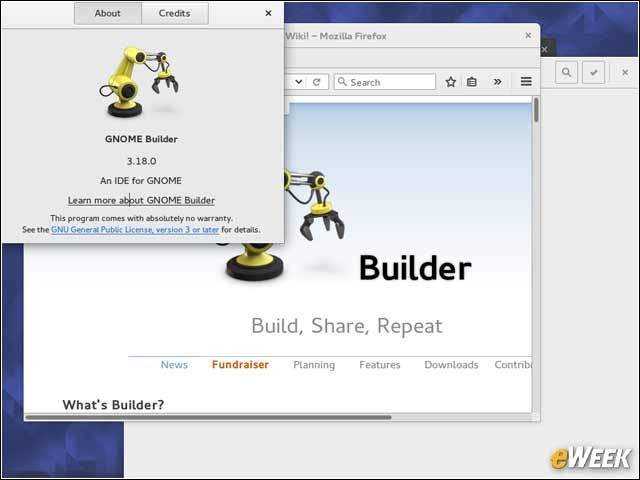Close the background Builder window
This screenshot has width=640, height=480.
coord(625,72)
